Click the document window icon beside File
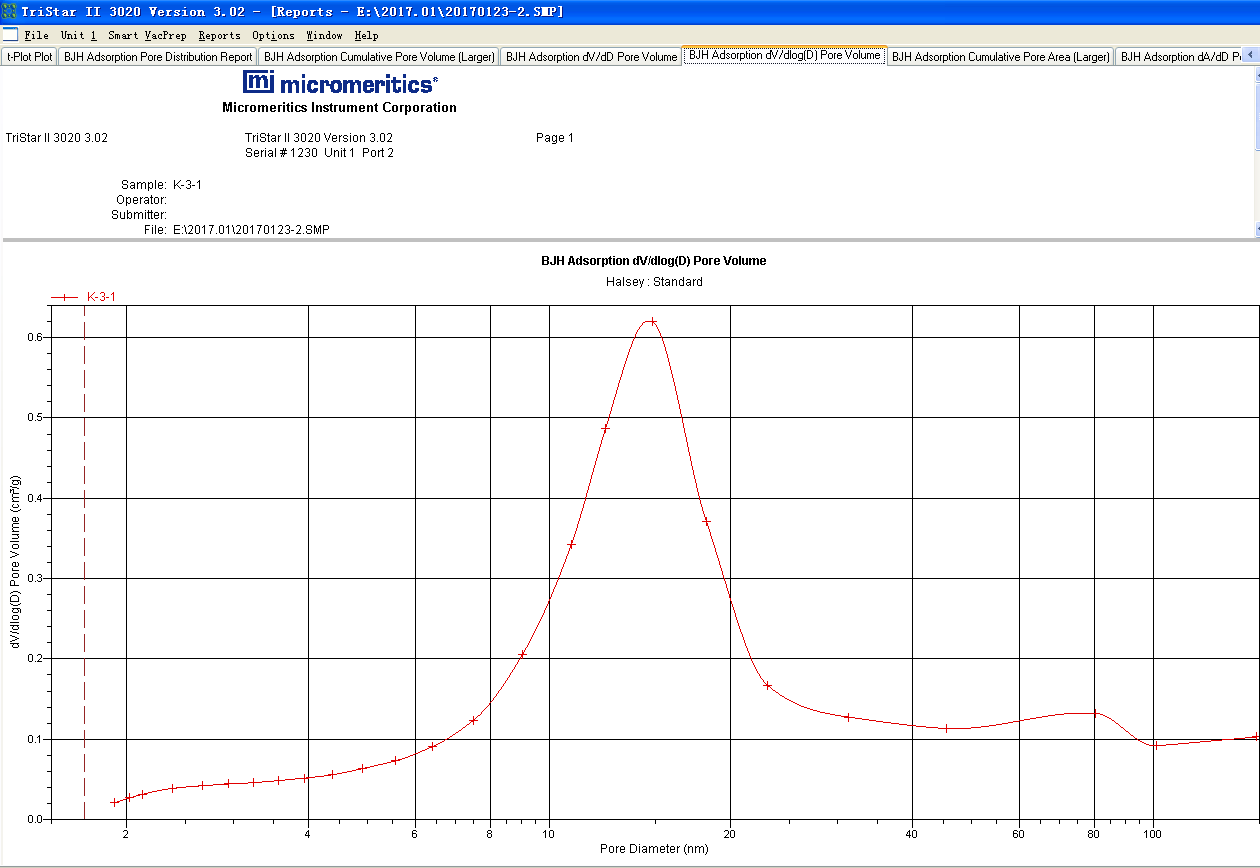The width and height of the screenshot is (1260, 868). point(10,35)
